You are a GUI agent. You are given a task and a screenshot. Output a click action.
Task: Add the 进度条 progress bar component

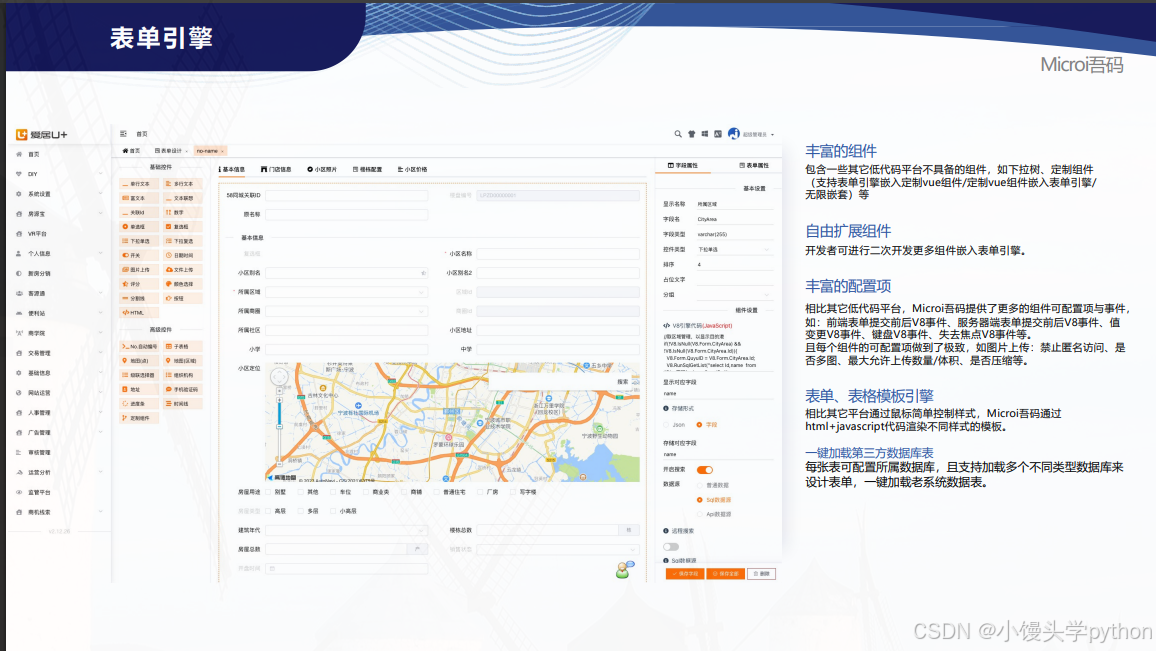click(139, 404)
